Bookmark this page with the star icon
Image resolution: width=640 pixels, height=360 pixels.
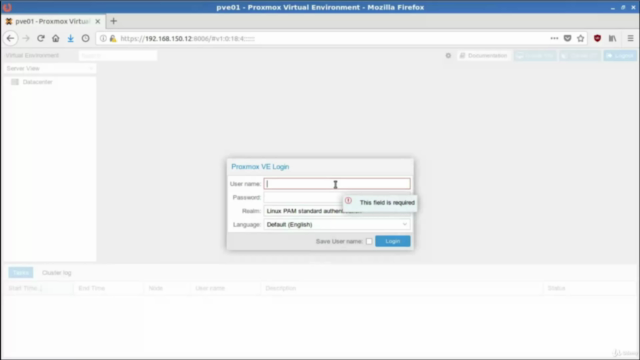(580, 38)
